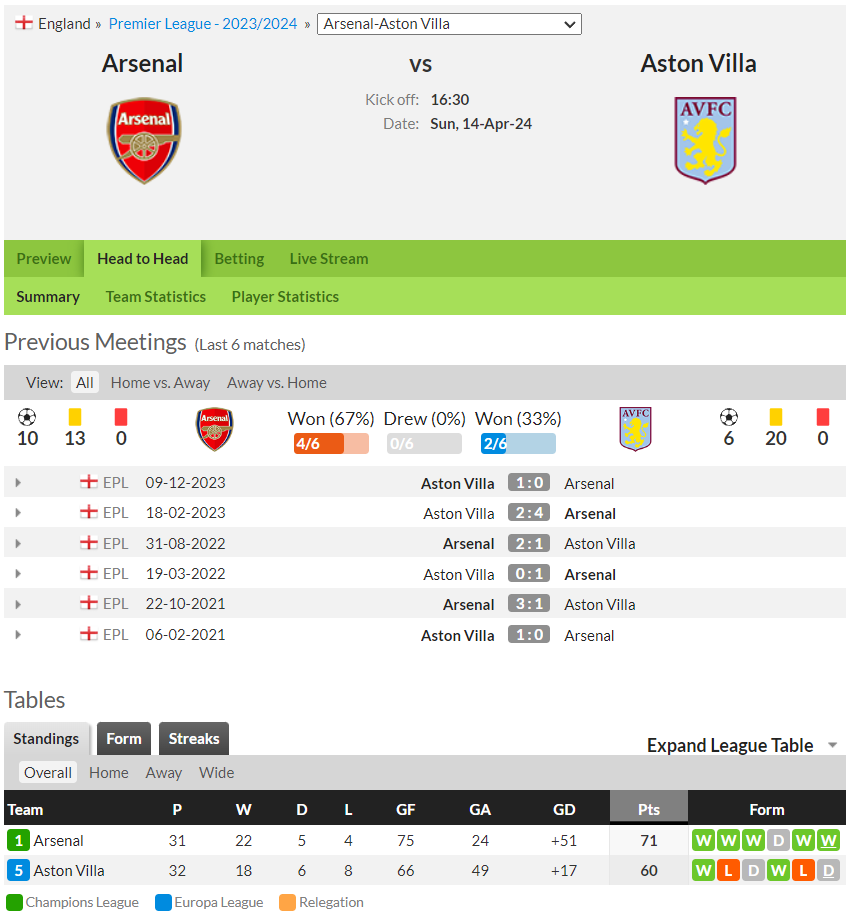The height and width of the screenshot is (918, 850).
Task: Select the Home vs. Away view filter
Action: (x=160, y=383)
